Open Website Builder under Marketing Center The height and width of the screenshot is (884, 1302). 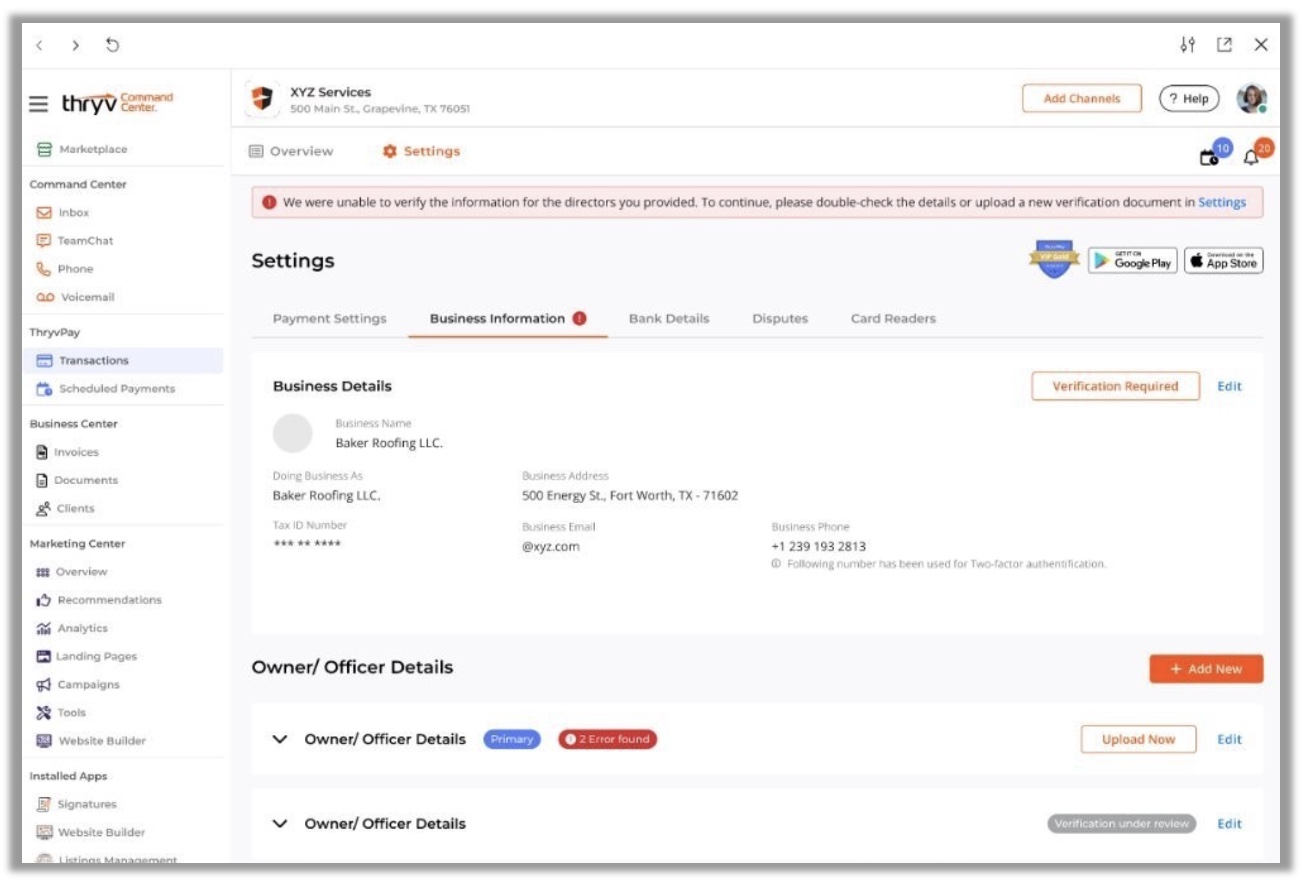coord(90,741)
